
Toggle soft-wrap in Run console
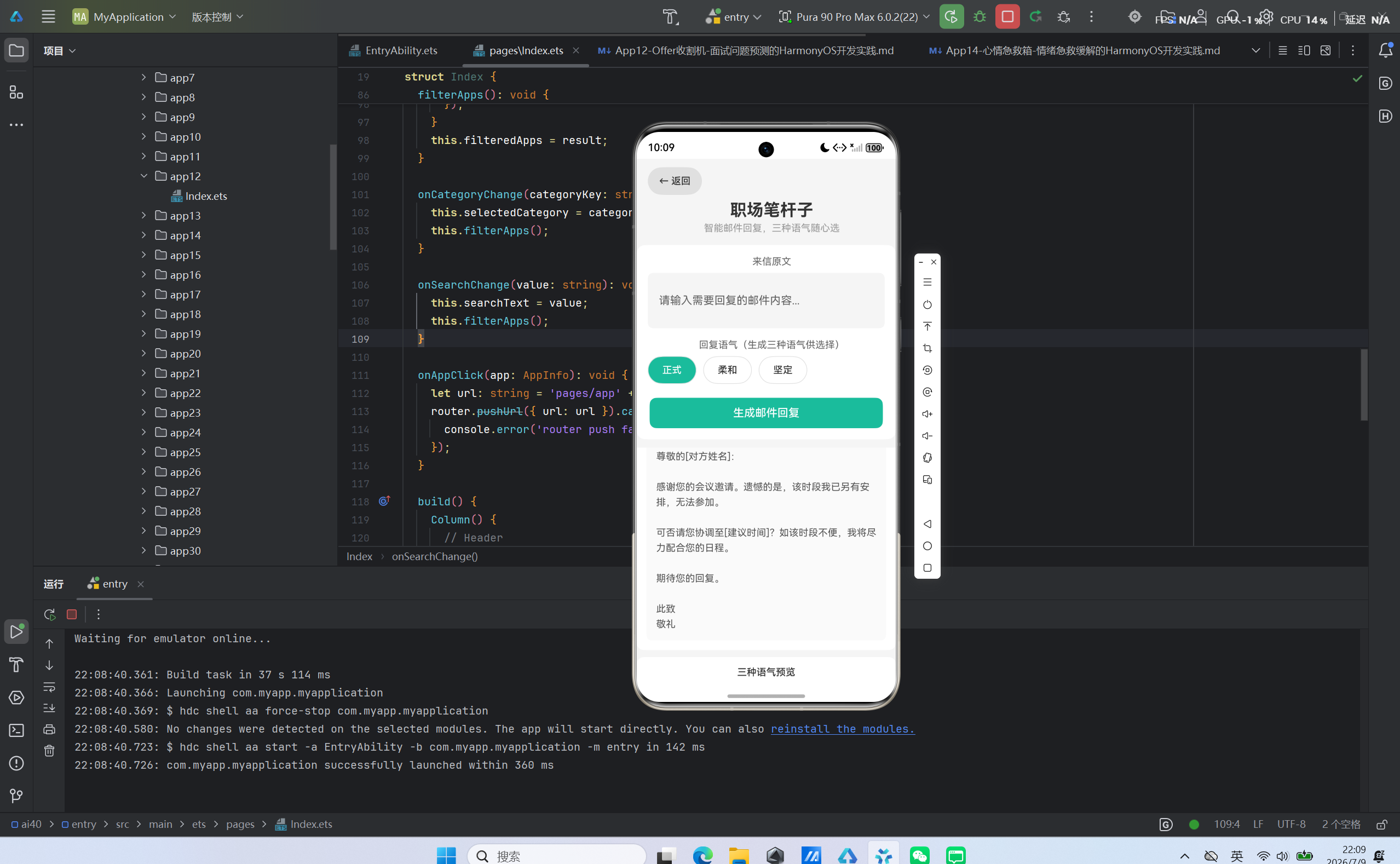tap(49, 687)
